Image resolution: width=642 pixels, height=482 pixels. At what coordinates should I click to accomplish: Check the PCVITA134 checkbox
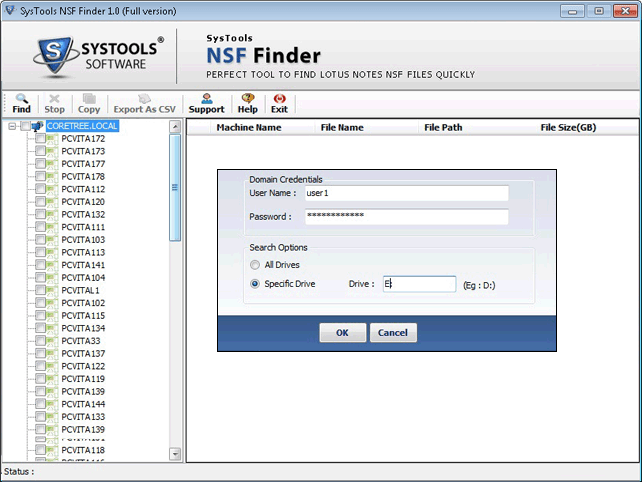click(40, 328)
